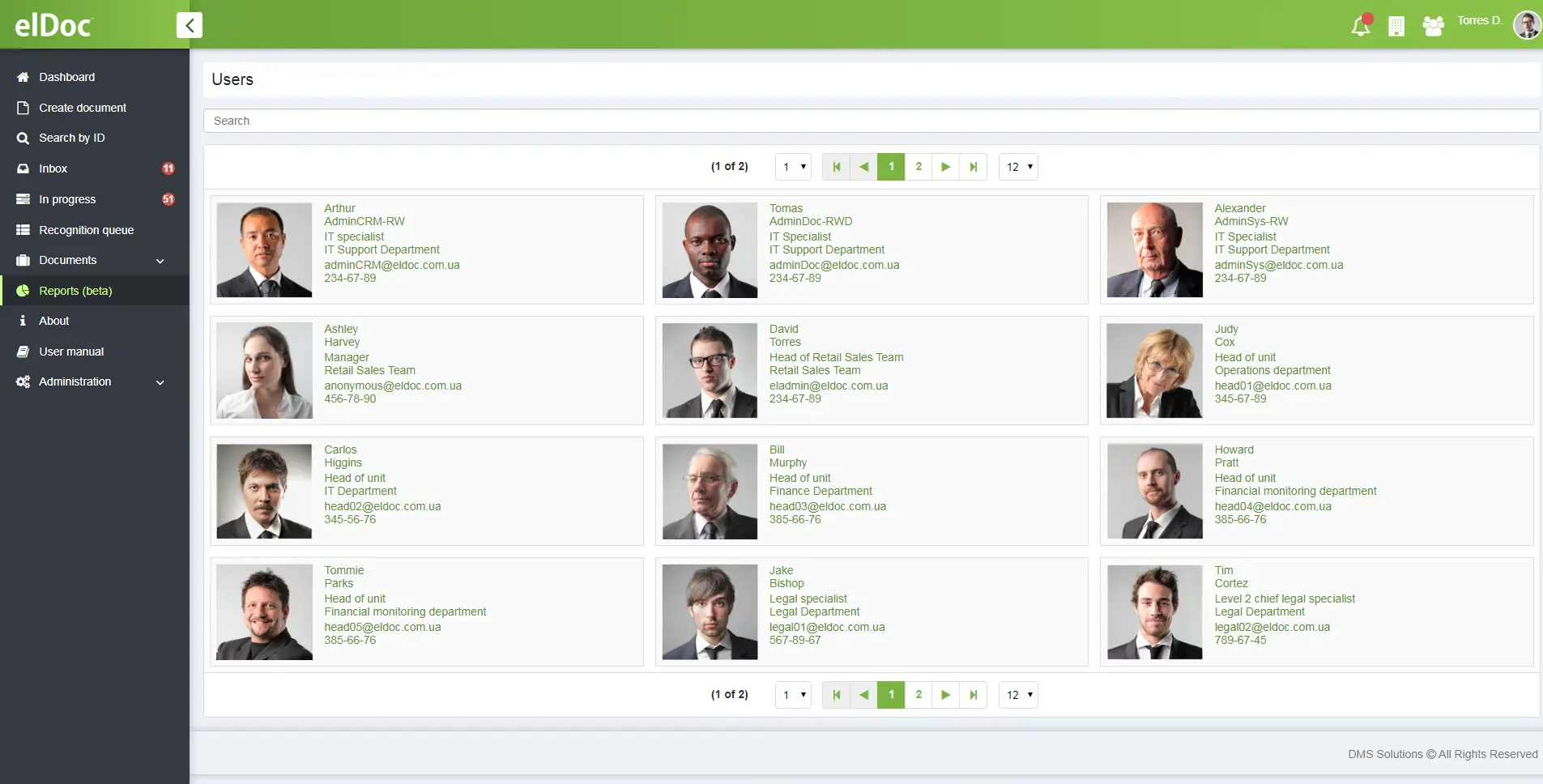Click the About info icon
This screenshot has height=784, width=1543.
pos(23,321)
